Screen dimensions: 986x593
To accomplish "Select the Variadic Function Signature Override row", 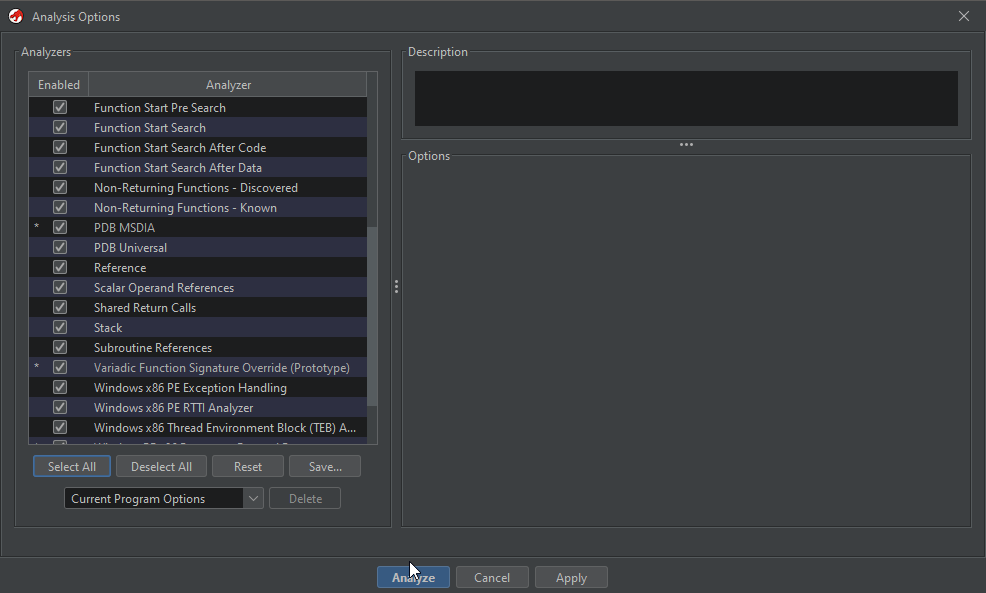I will (x=221, y=367).
